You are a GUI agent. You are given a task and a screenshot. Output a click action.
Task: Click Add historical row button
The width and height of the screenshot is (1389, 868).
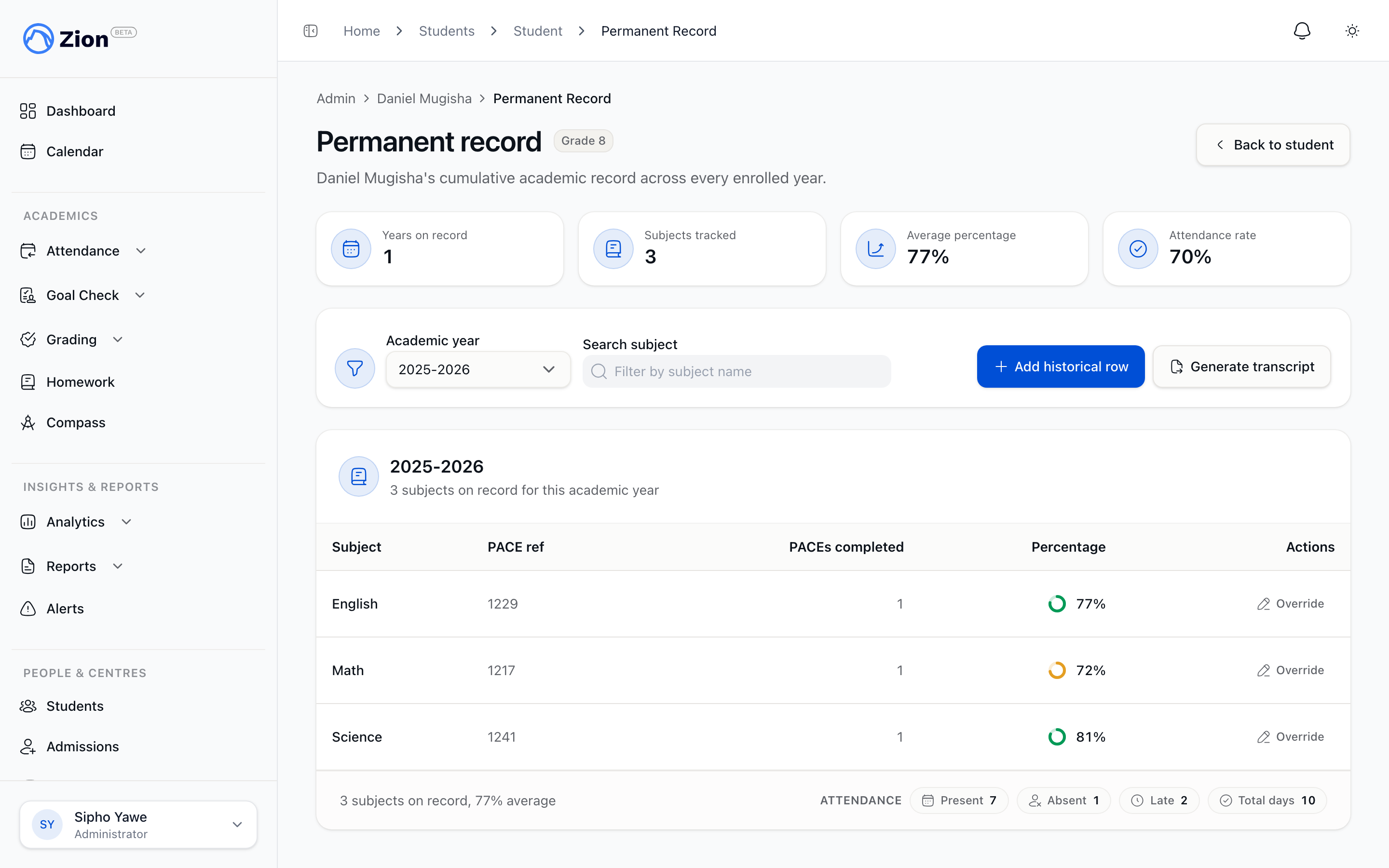coord(1061,367)
